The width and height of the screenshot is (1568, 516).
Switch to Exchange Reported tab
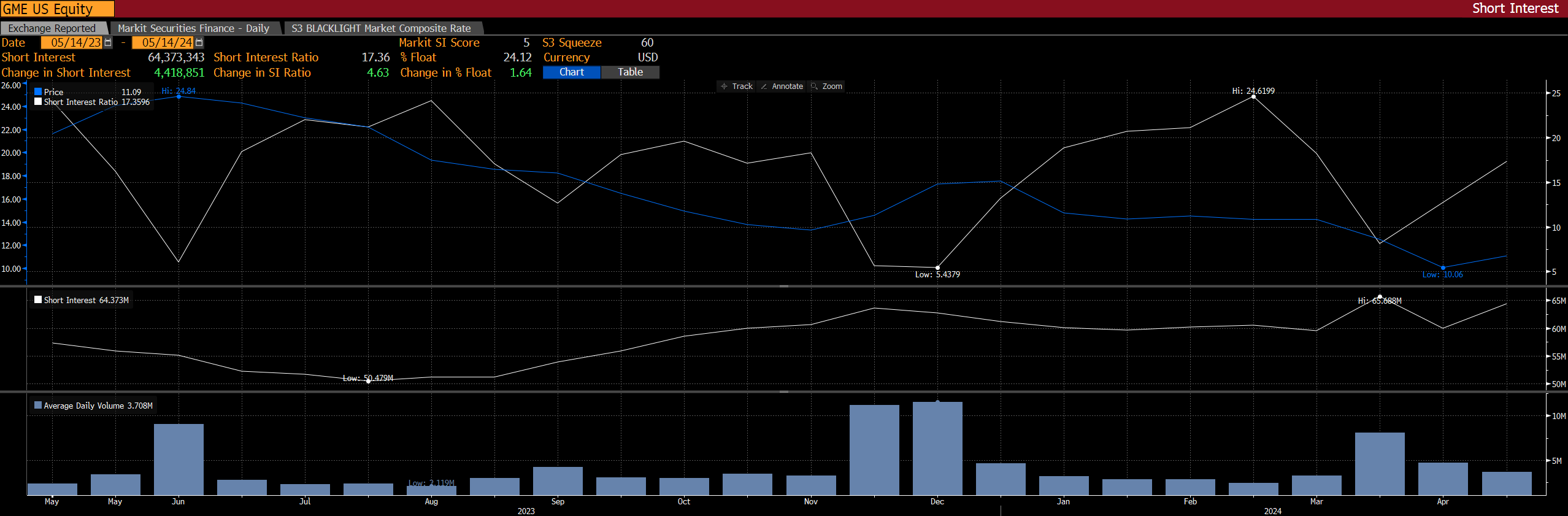pyautogui.click(x=53, y=28)
